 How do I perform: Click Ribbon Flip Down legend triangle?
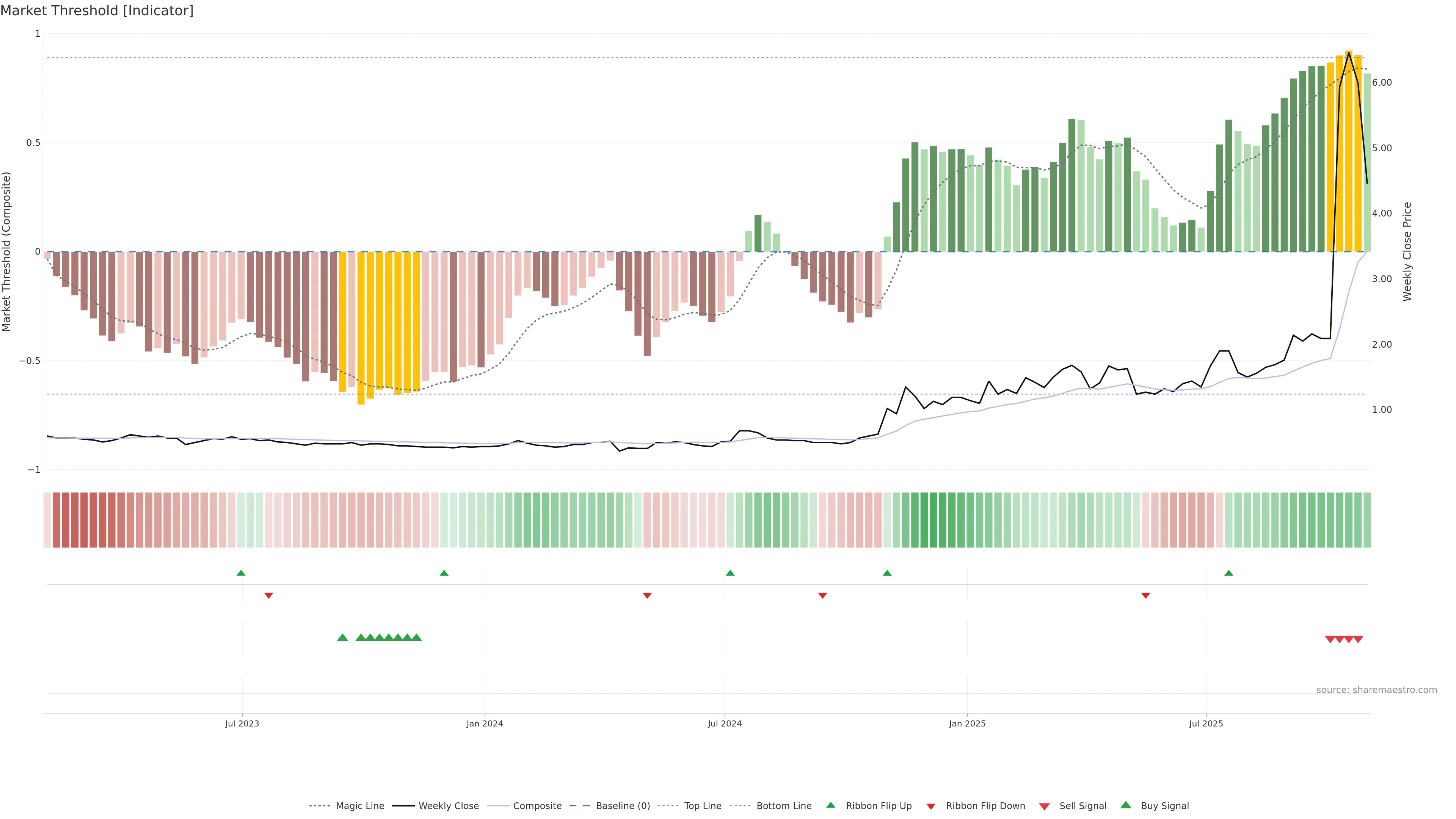[x=931, y=806]
